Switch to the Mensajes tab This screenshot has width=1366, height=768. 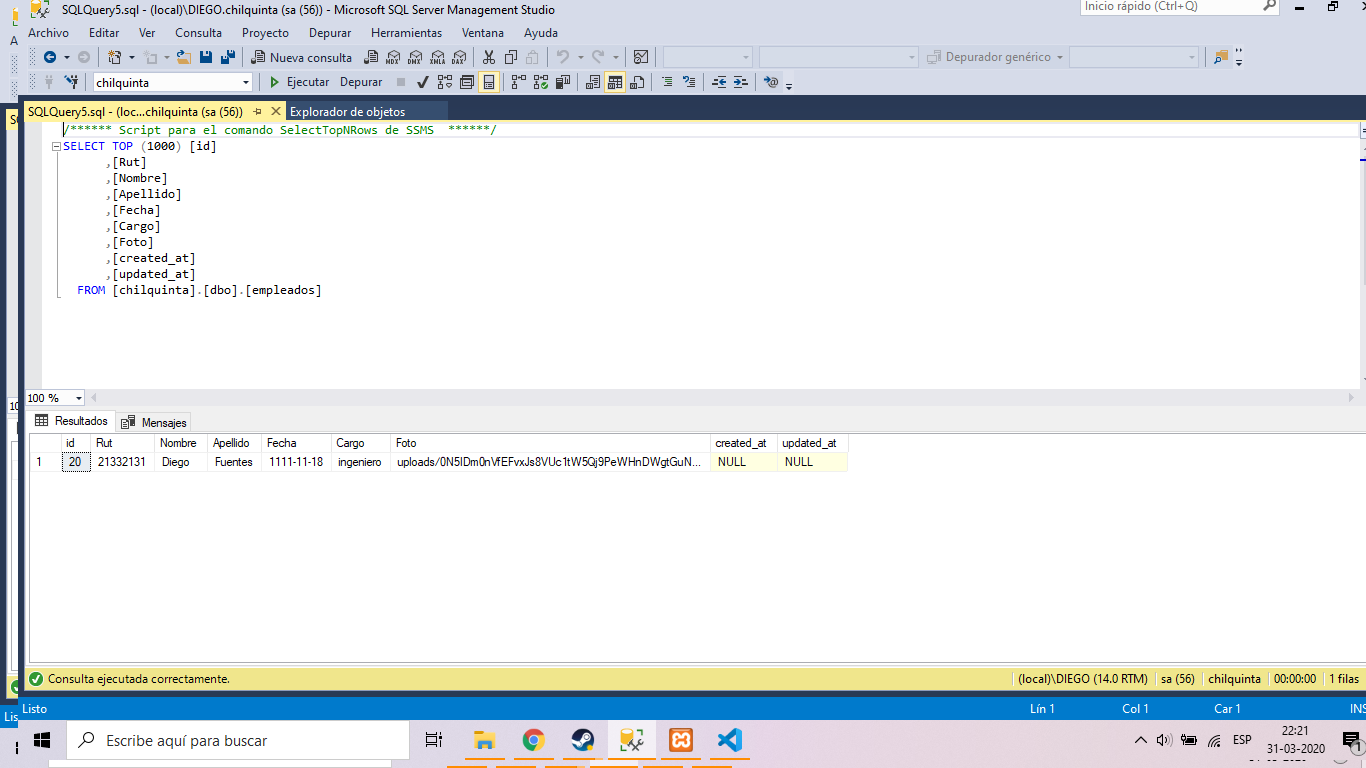(x=154, y=422)
